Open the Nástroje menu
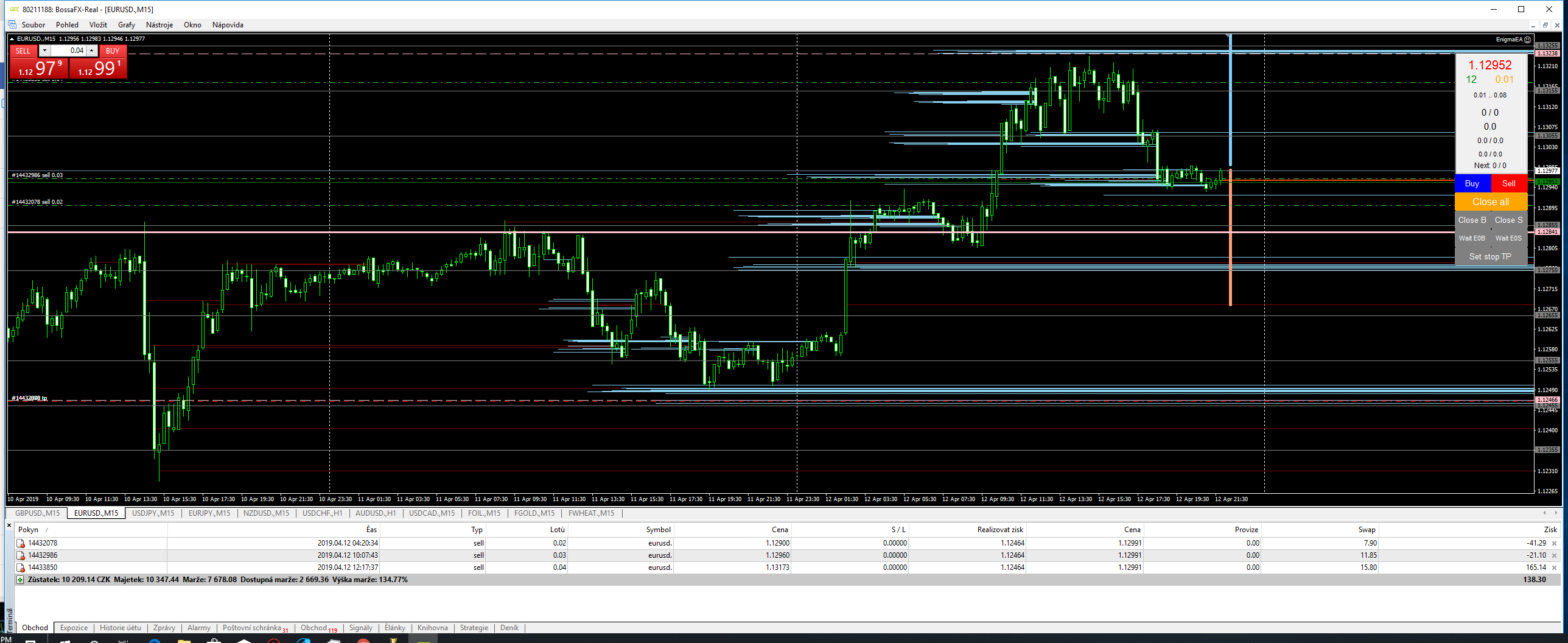Viewport: 1568px width, 643px height. (x=159, y=25)
